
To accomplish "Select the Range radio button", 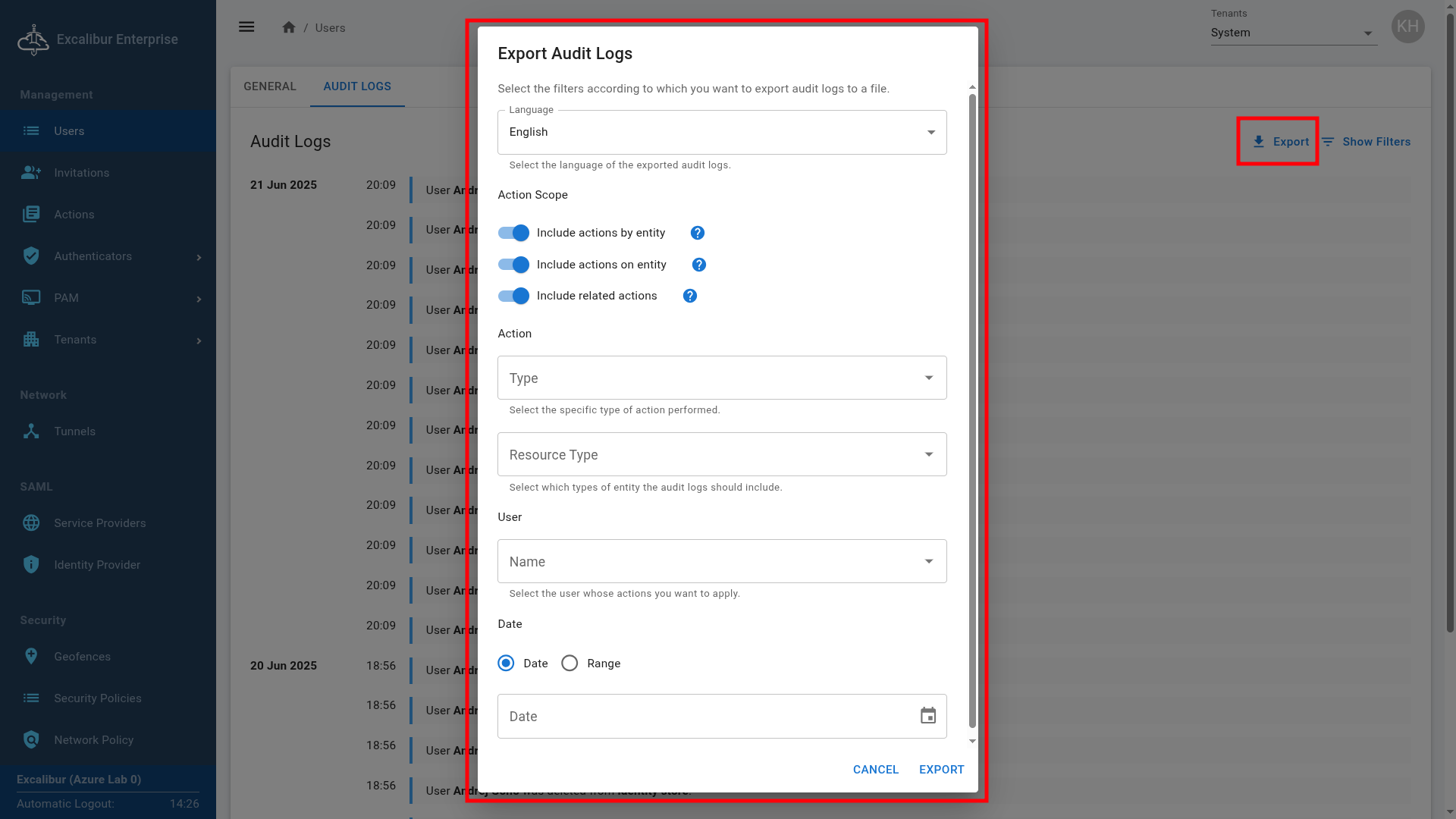I will tap(570, 664).
